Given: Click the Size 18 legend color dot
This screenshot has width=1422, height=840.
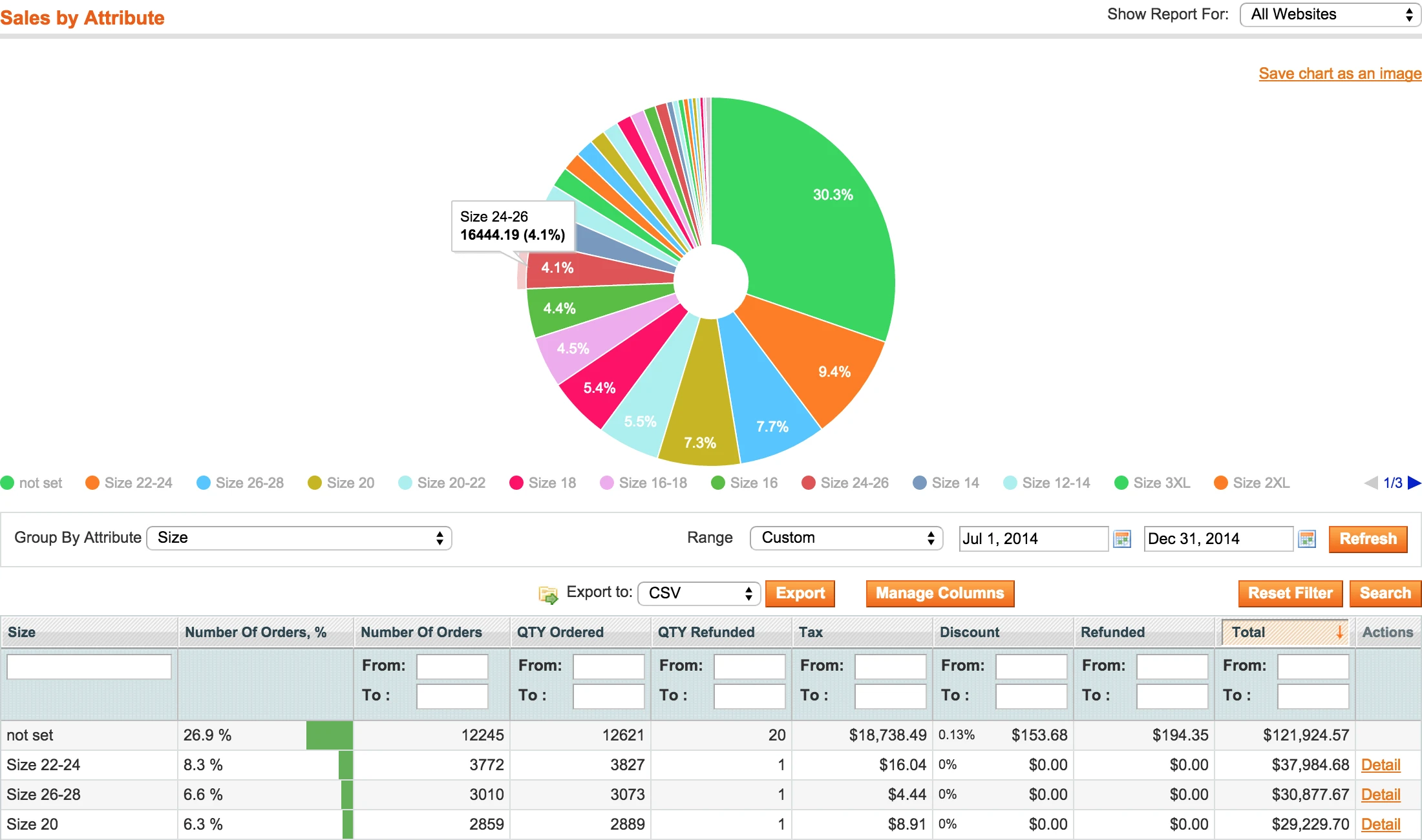Looking at the screenshot, I should [516, 483].
